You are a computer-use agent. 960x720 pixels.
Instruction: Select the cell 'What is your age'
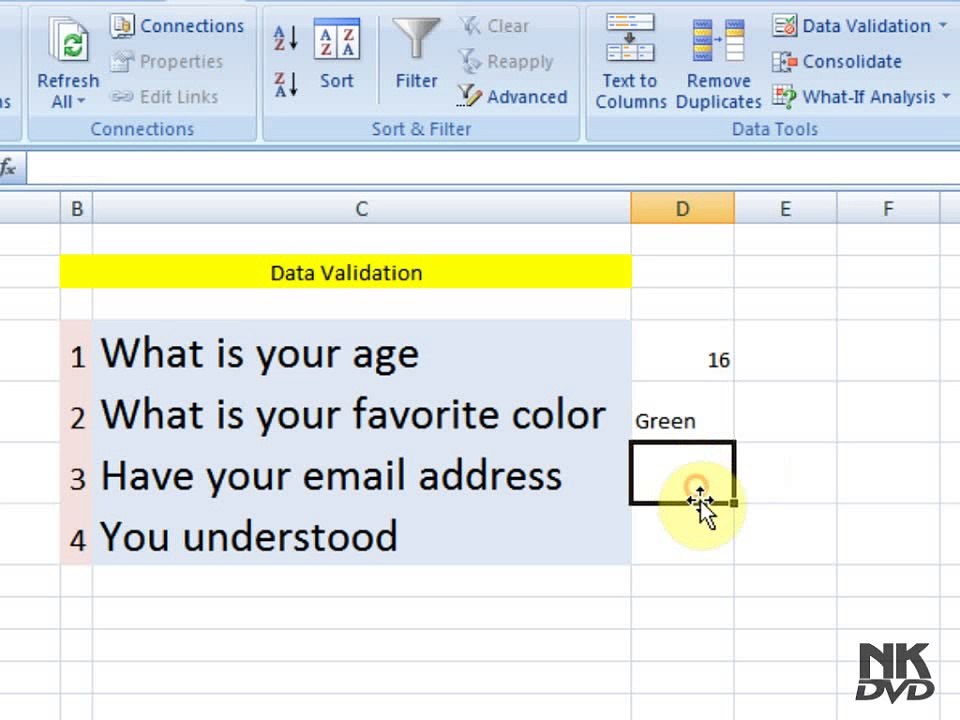point(362,351)
